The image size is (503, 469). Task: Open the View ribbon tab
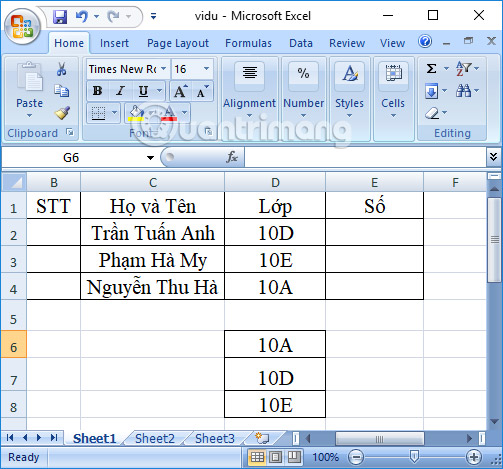pos(392,43)
